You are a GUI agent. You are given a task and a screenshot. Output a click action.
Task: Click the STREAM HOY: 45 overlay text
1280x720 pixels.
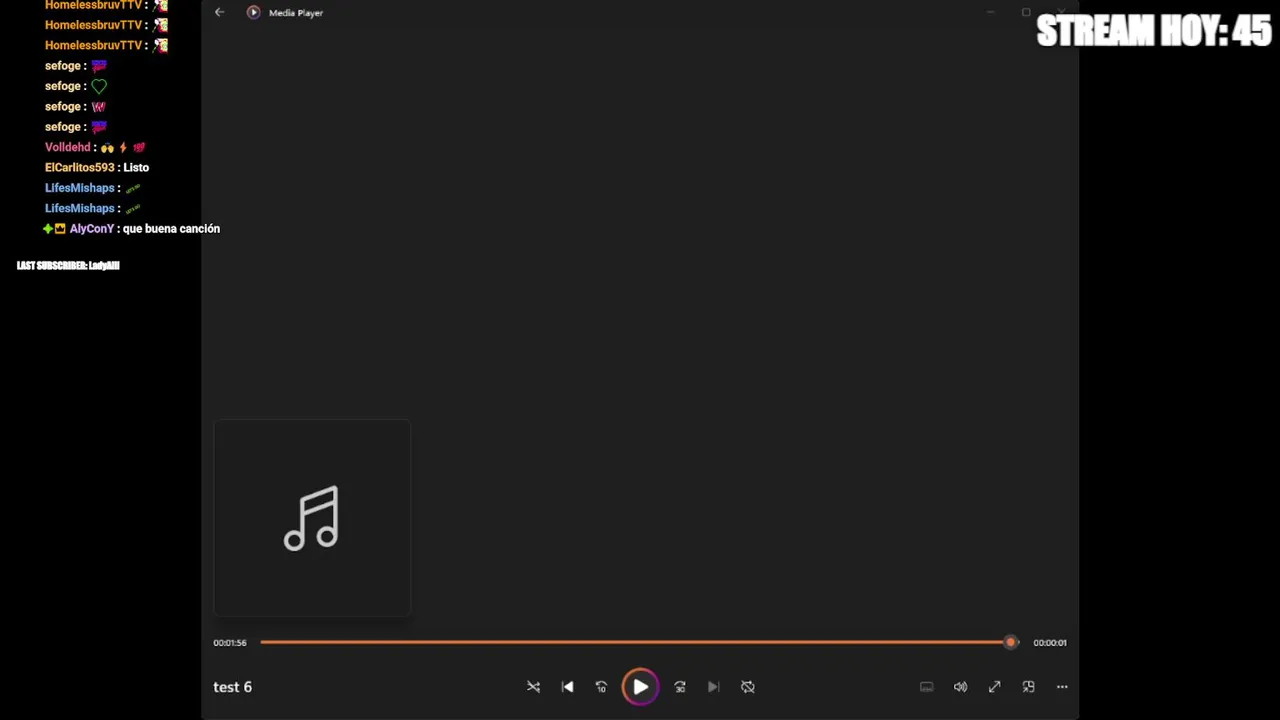1154,31
